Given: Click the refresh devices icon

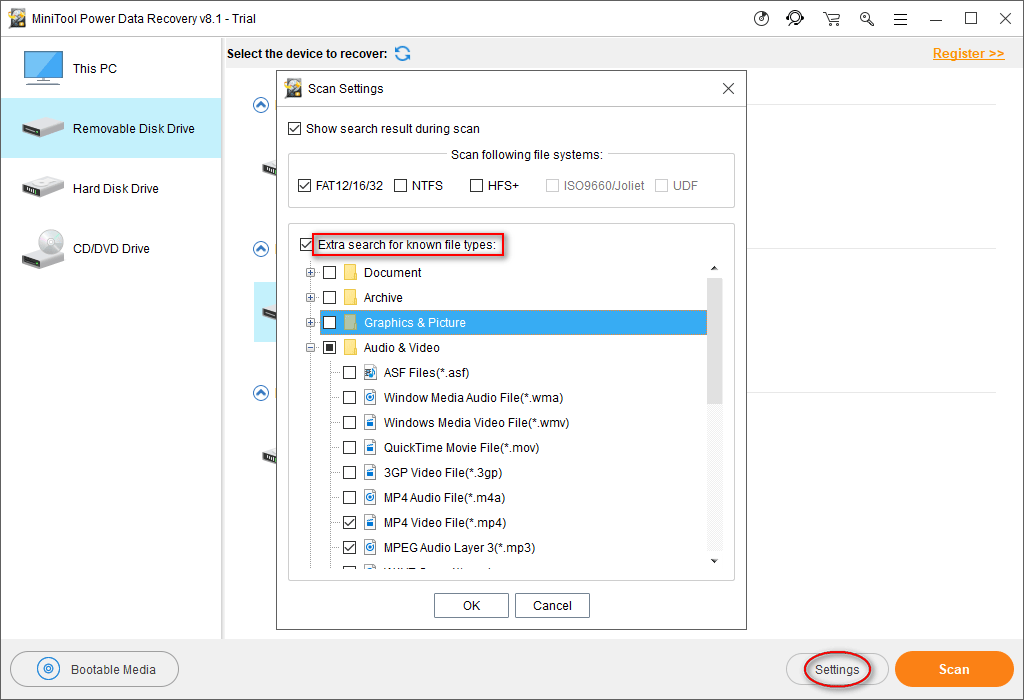Looking at the screenshot, I should tap(403, 54).
